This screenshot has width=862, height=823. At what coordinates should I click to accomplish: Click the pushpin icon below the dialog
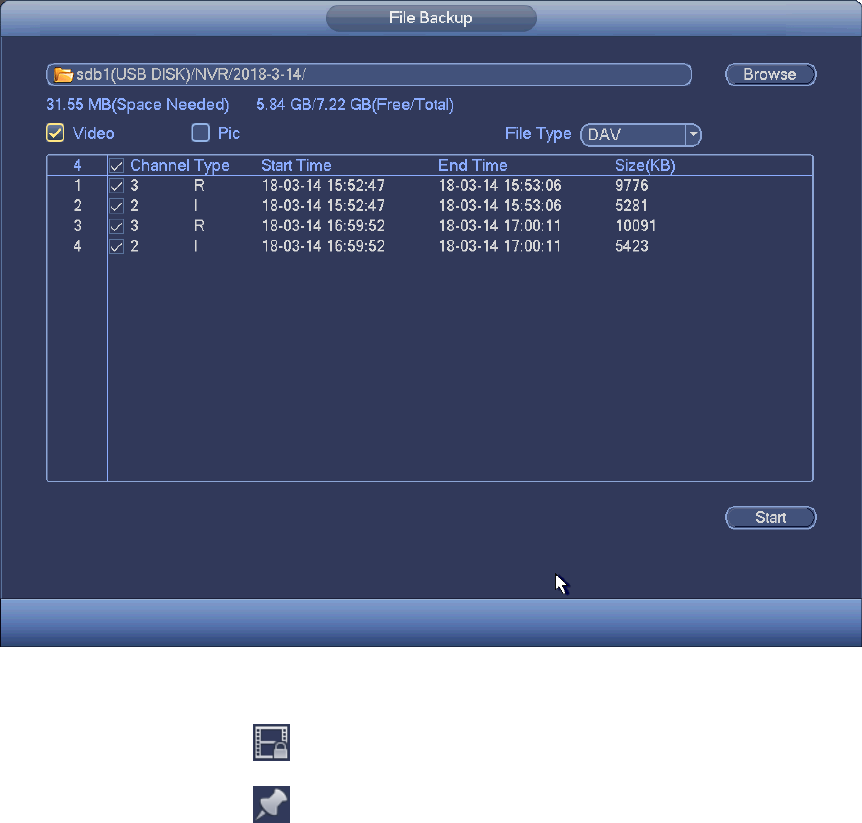point(271,804)
